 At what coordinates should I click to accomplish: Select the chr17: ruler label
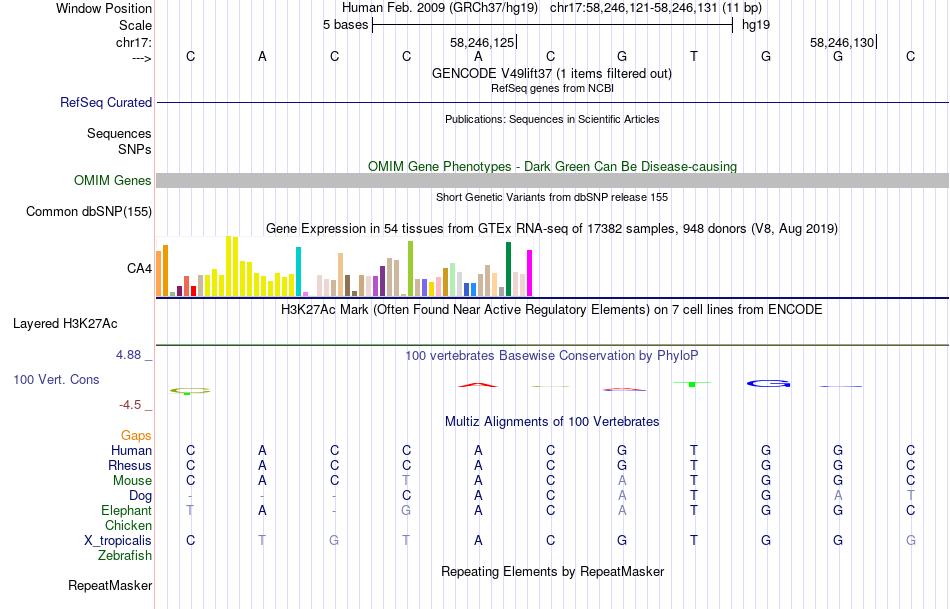(x=133, y=42)
